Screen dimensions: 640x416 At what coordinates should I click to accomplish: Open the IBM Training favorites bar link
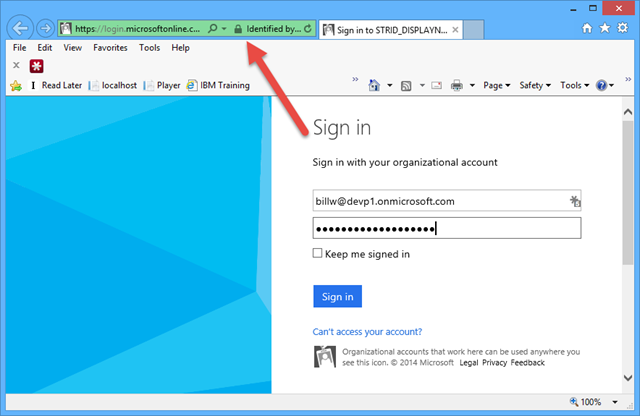224,85
